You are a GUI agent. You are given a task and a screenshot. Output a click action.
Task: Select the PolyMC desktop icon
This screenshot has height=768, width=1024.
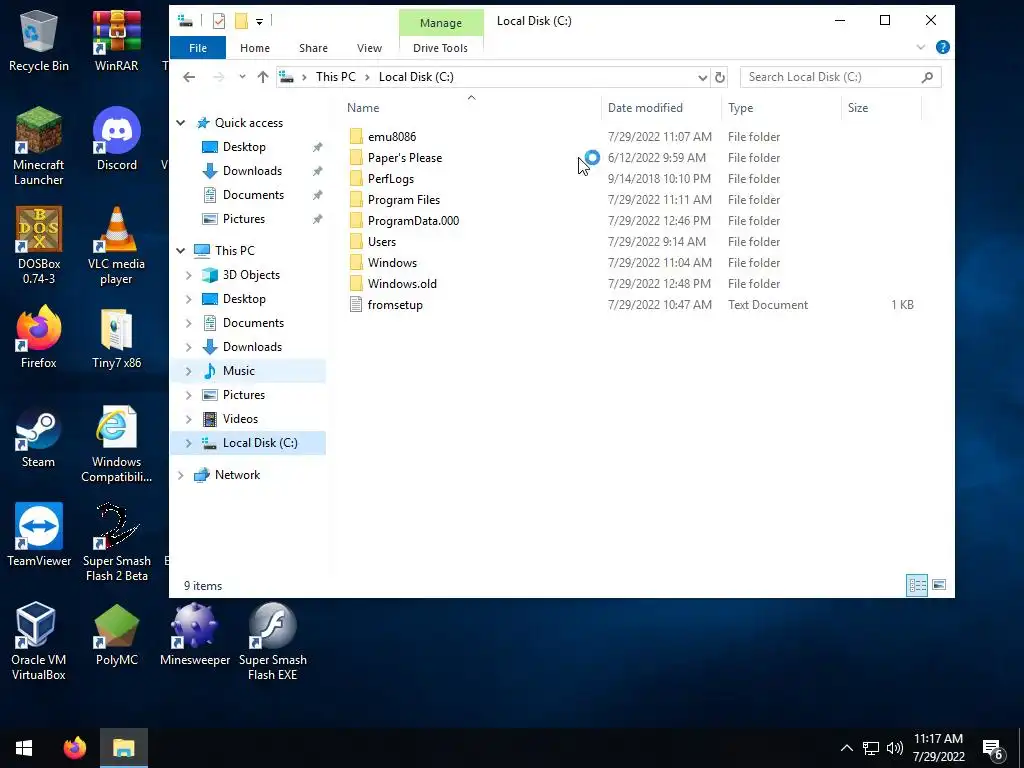[116, 634]
